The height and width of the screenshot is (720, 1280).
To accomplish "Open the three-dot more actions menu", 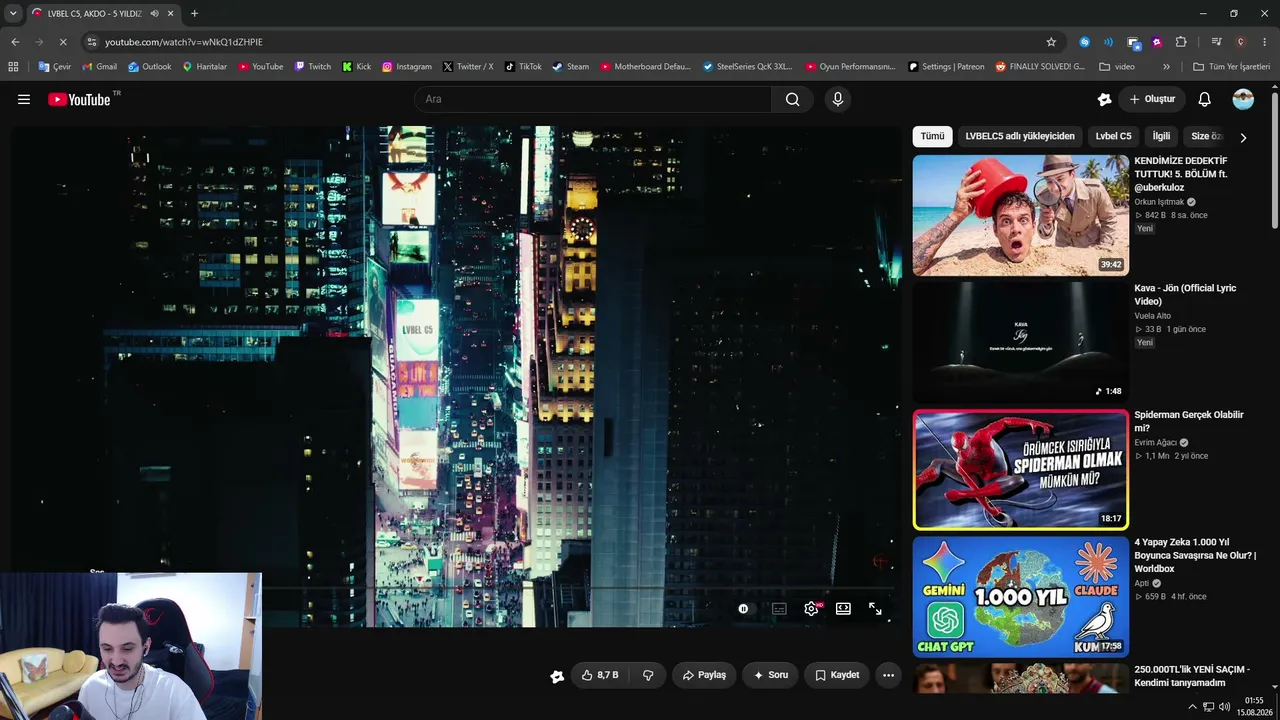I will click(888, 675).
